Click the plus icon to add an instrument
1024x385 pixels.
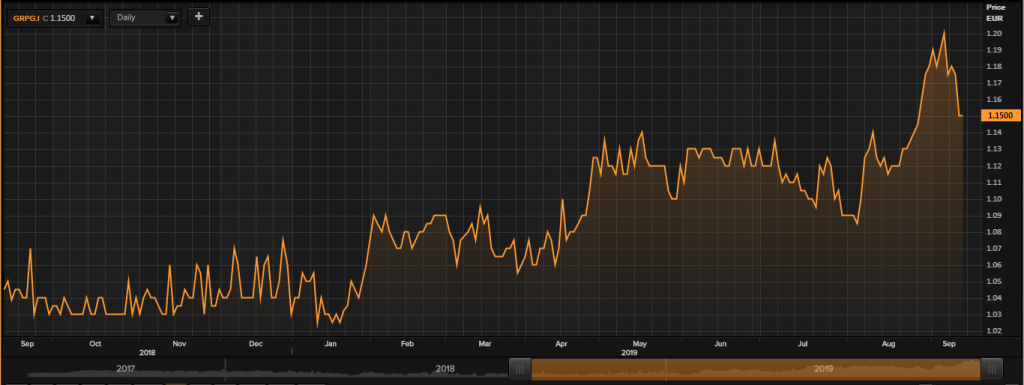tap(199, 17)
